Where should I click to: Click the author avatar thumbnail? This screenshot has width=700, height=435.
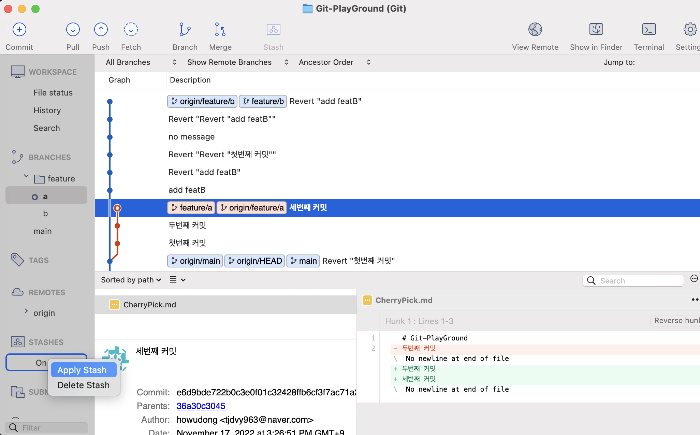(115, 359)
